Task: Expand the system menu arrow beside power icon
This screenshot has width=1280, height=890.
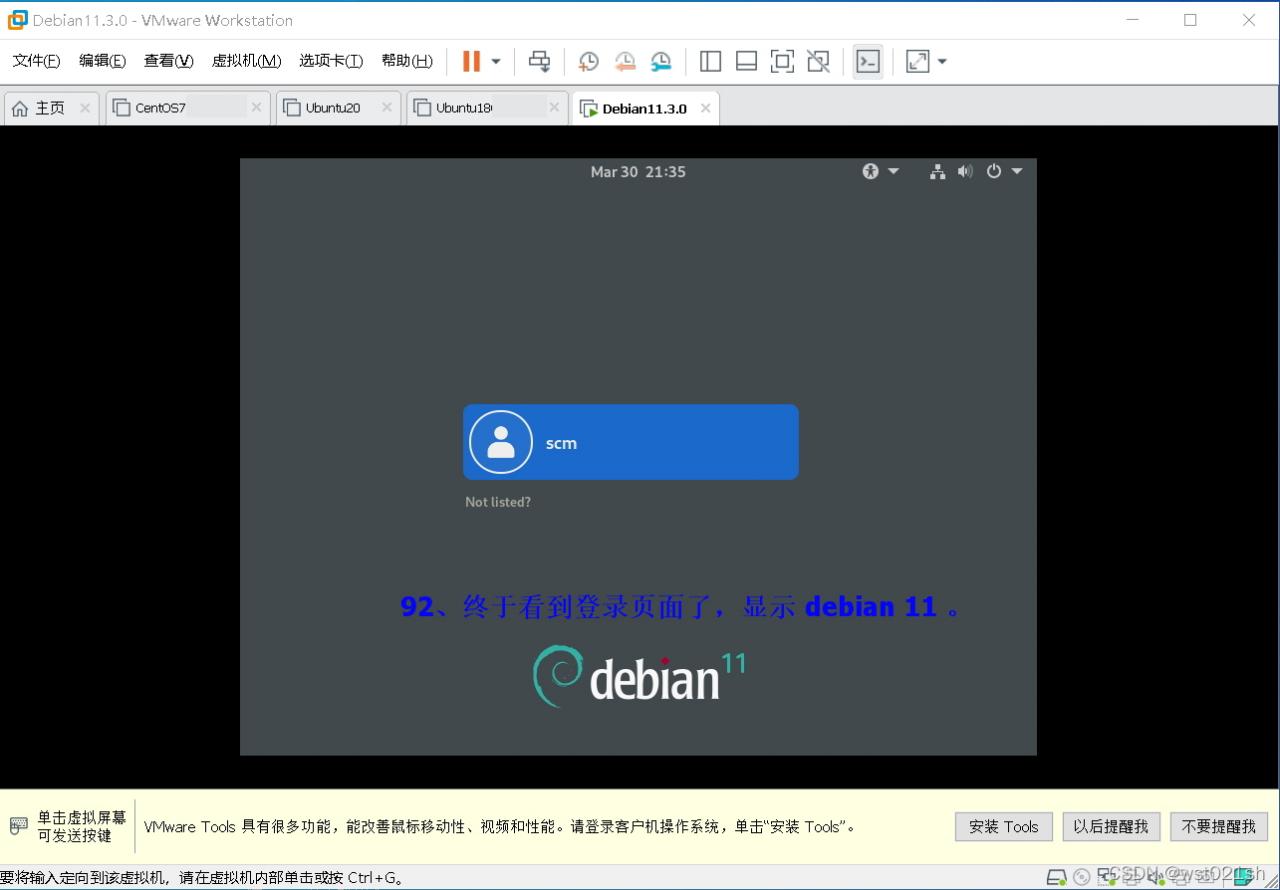Action: [x=1017, y=171]
